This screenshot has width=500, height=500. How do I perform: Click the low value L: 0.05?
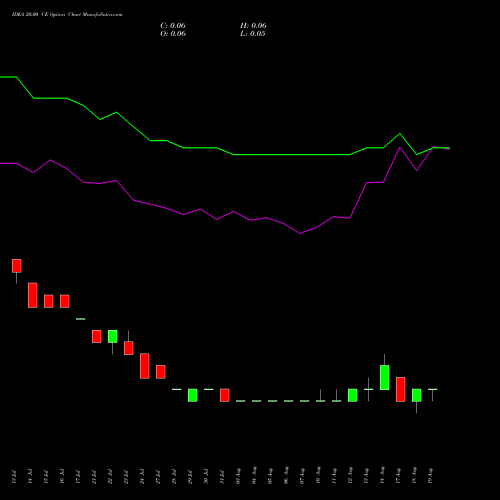tap(253, 34)
